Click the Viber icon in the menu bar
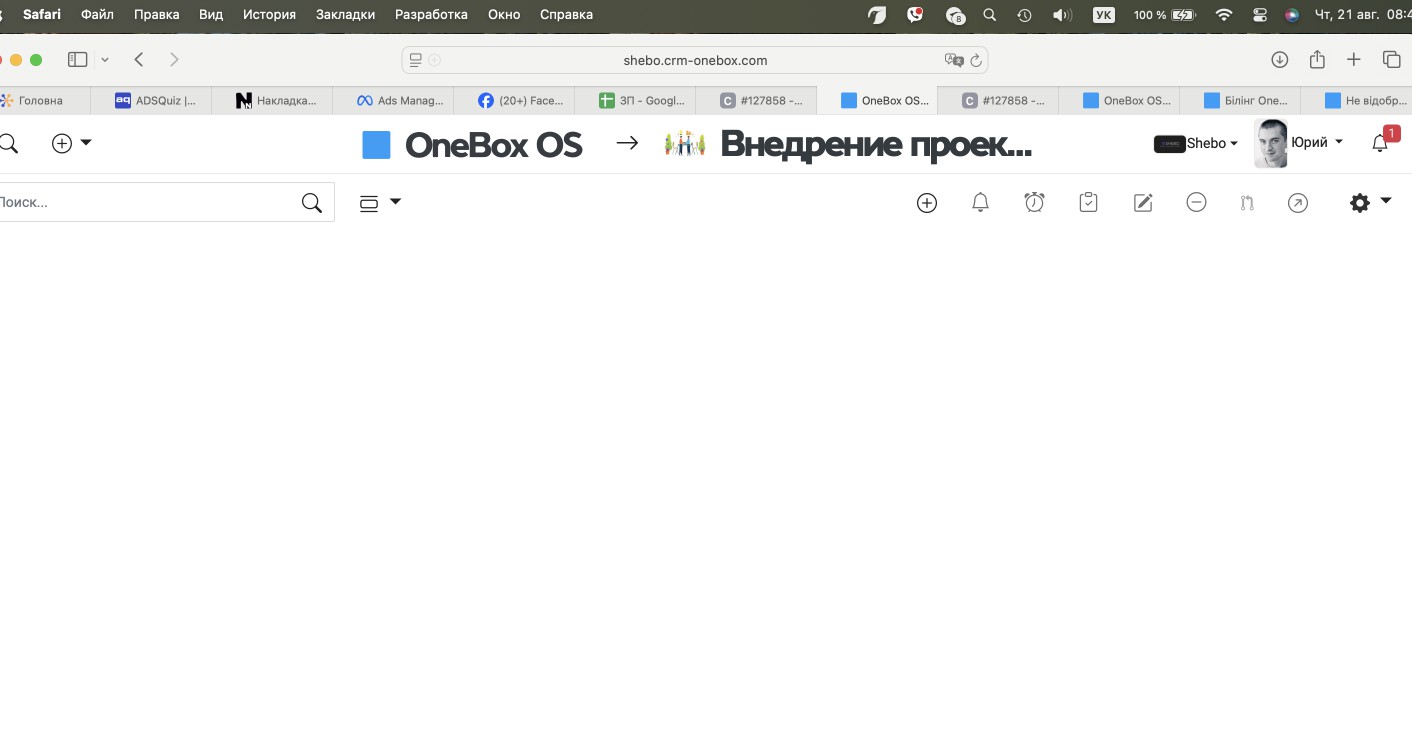1412x748 pixels. pos(915,14)
